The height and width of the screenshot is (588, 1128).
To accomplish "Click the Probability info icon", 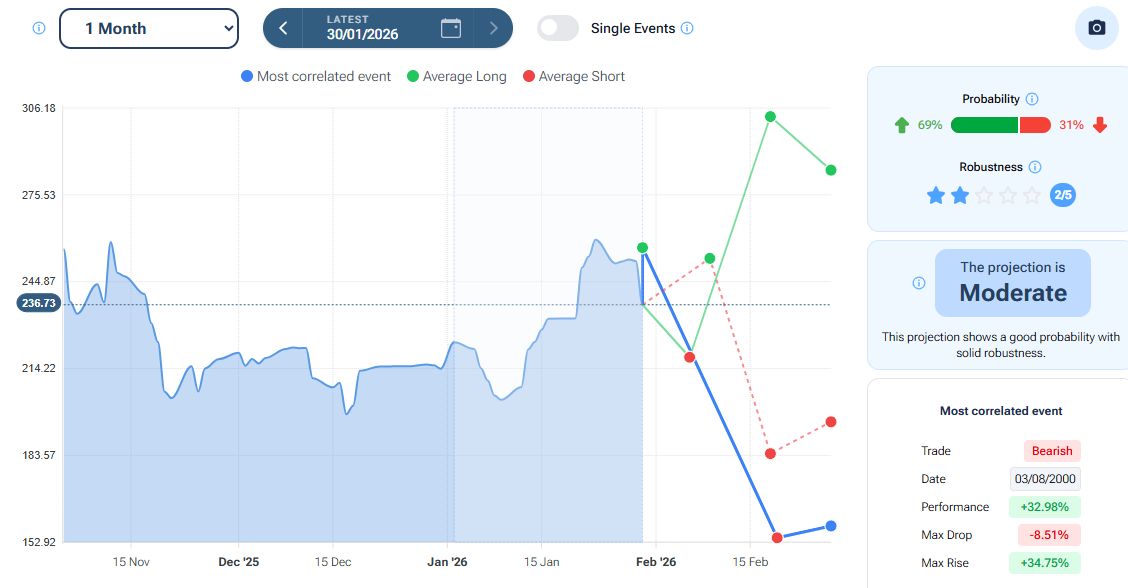I will (x=1032, y=99).
